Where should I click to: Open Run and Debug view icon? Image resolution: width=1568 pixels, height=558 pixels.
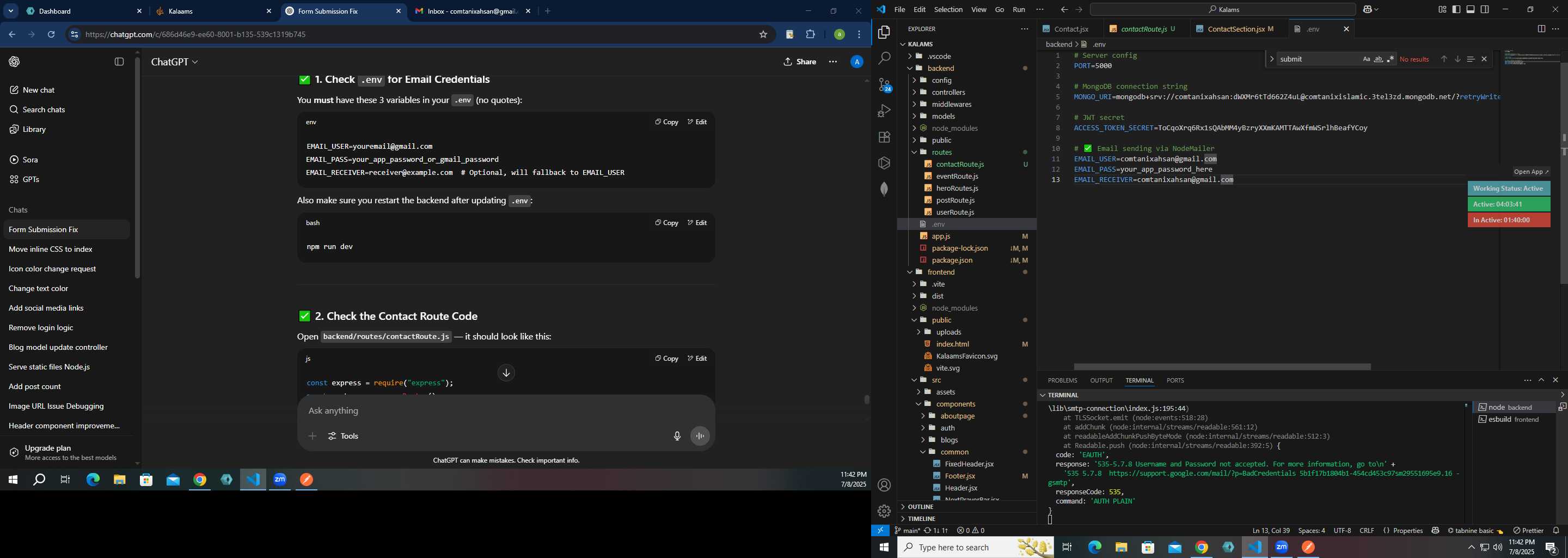[x=884, y=111]
